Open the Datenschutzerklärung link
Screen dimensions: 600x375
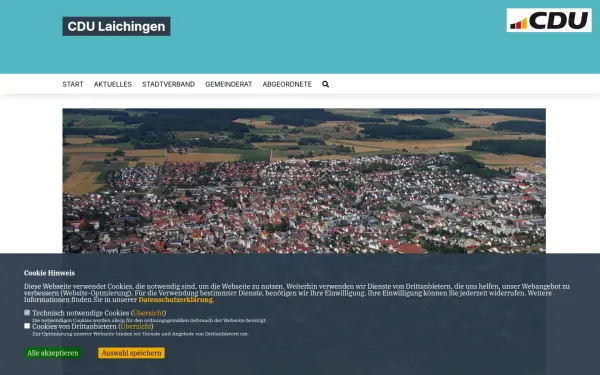176,300
